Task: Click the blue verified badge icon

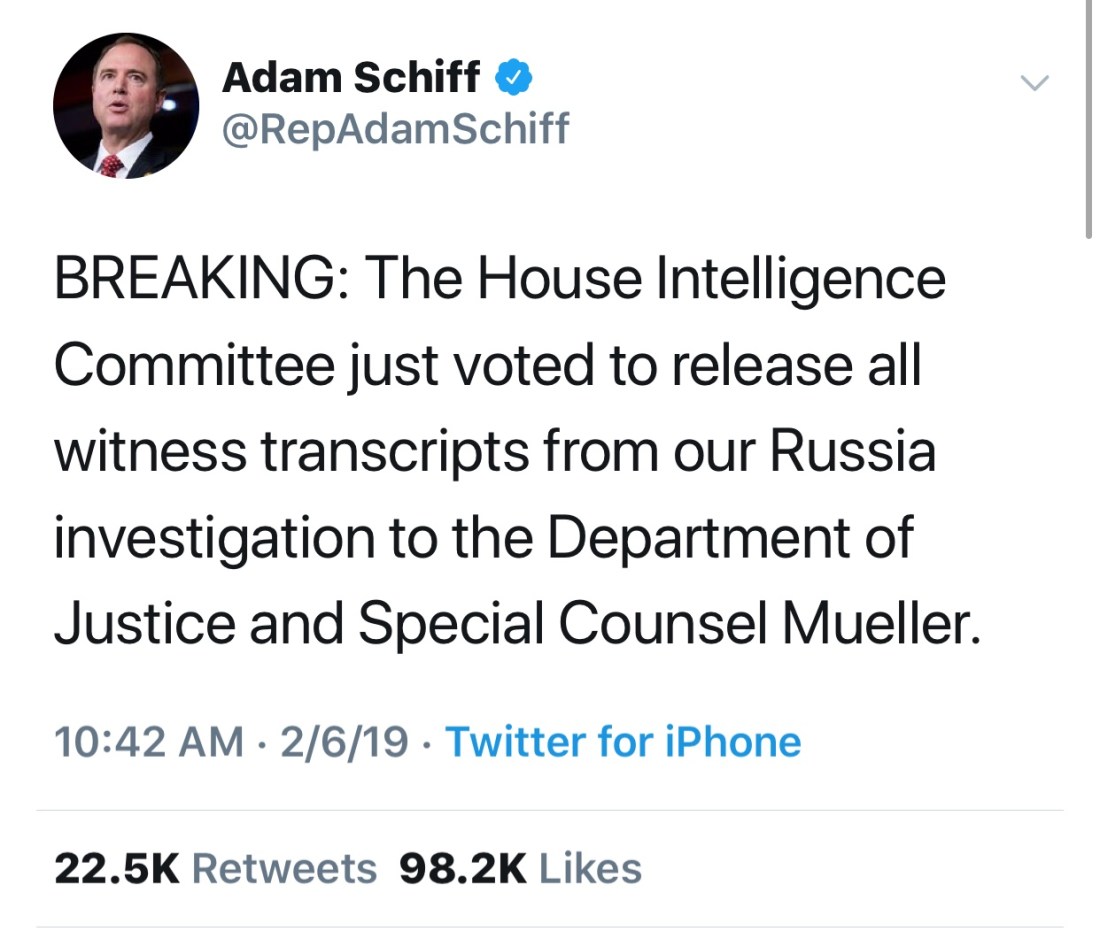Action: (514, 77)
